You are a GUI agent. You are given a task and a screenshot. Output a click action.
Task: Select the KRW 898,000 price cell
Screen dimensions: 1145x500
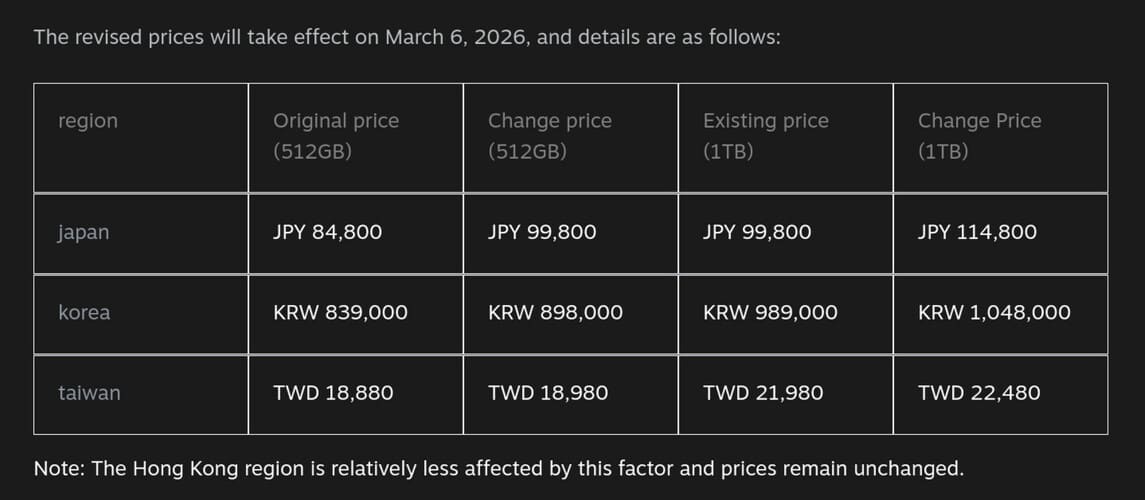point(556,312)
